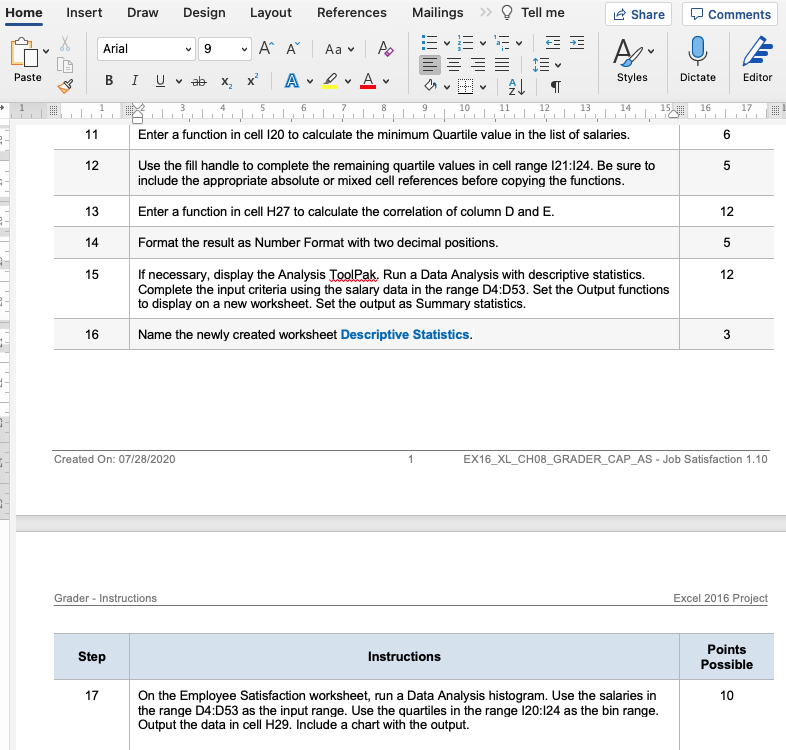The height and width of the screenshot is (750, 786).
Task: Switch to the Insert tab
Action: click(x=84, y=13)
